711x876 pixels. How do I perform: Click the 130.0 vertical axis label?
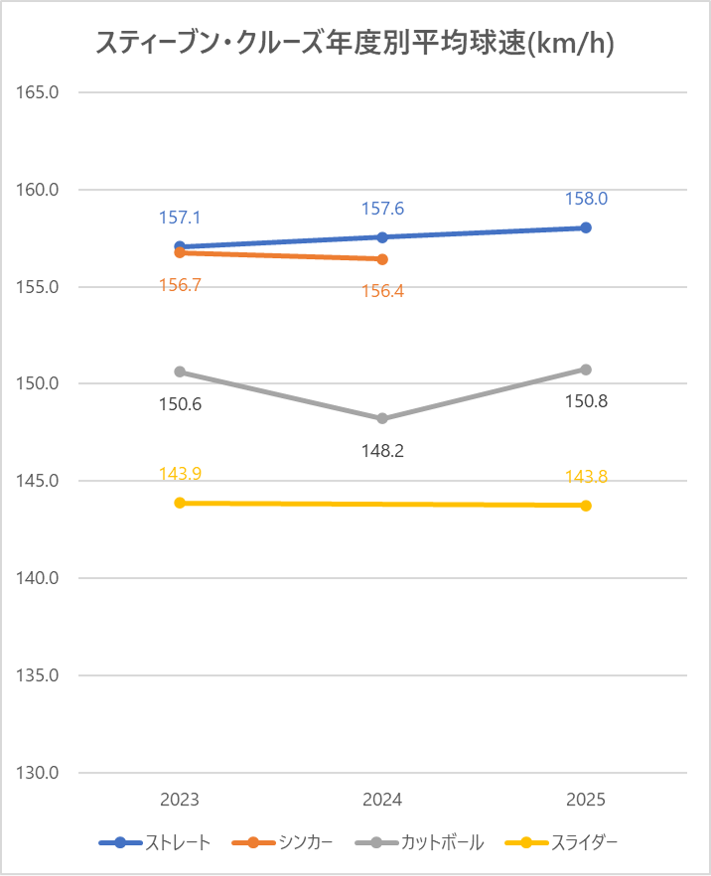click(x=40, y=773)
